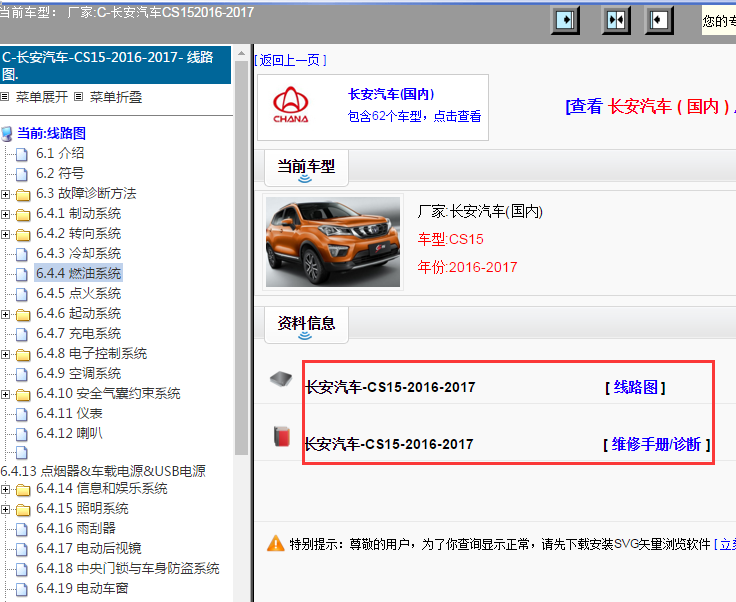Click the orange warning triangle icon
Screen dimensions: 736x602
tap(276, 544)
